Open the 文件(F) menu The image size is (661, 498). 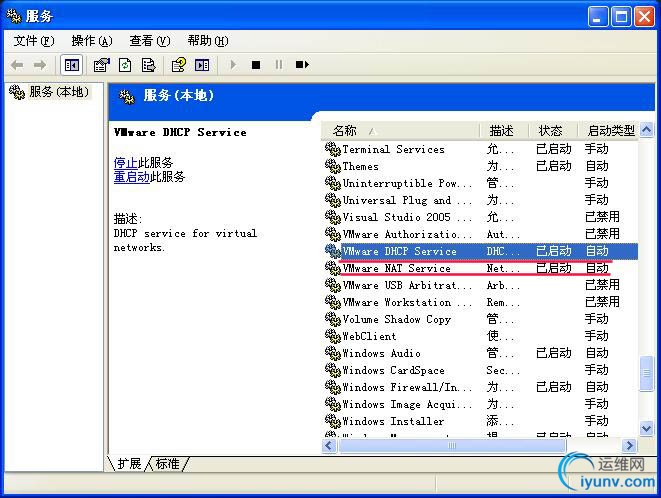pos(34,41)
